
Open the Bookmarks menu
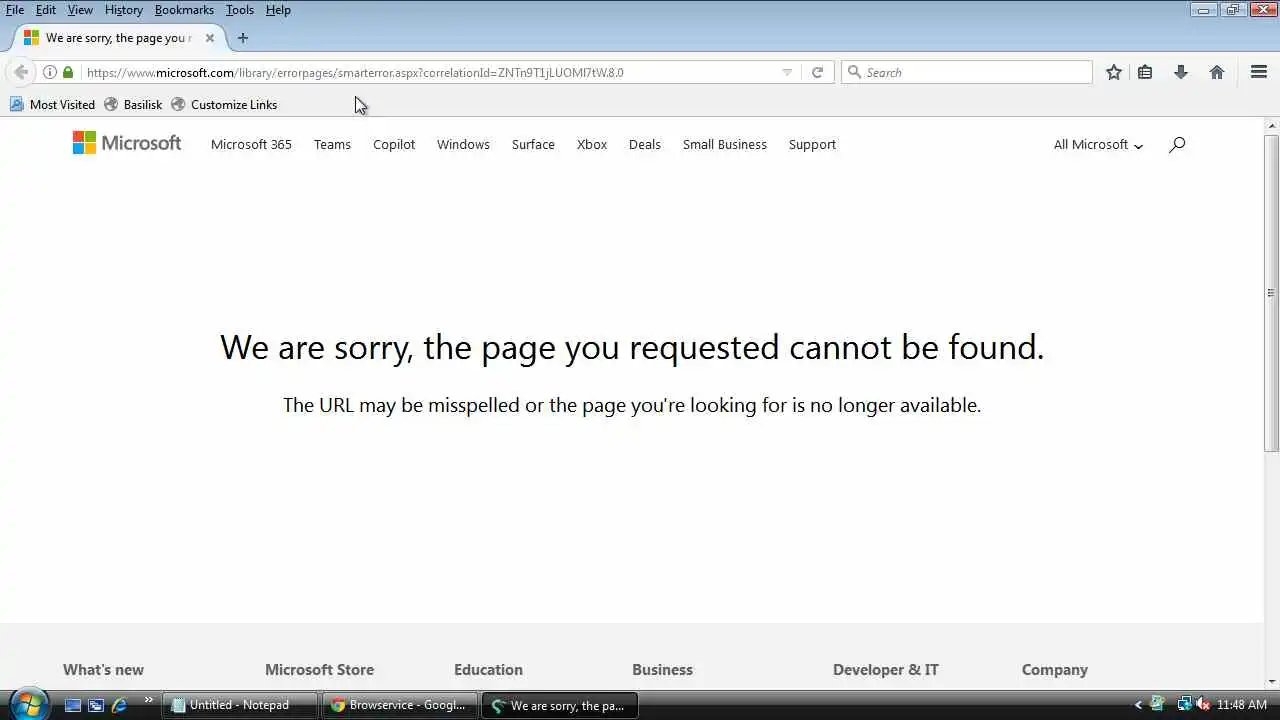[184, 10]
